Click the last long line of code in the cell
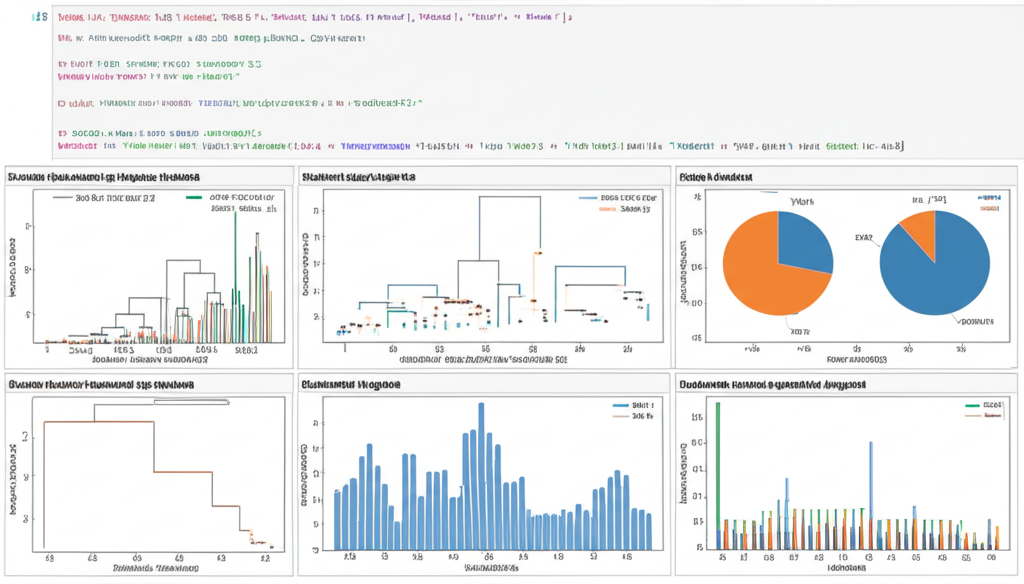 coord(480,146)
